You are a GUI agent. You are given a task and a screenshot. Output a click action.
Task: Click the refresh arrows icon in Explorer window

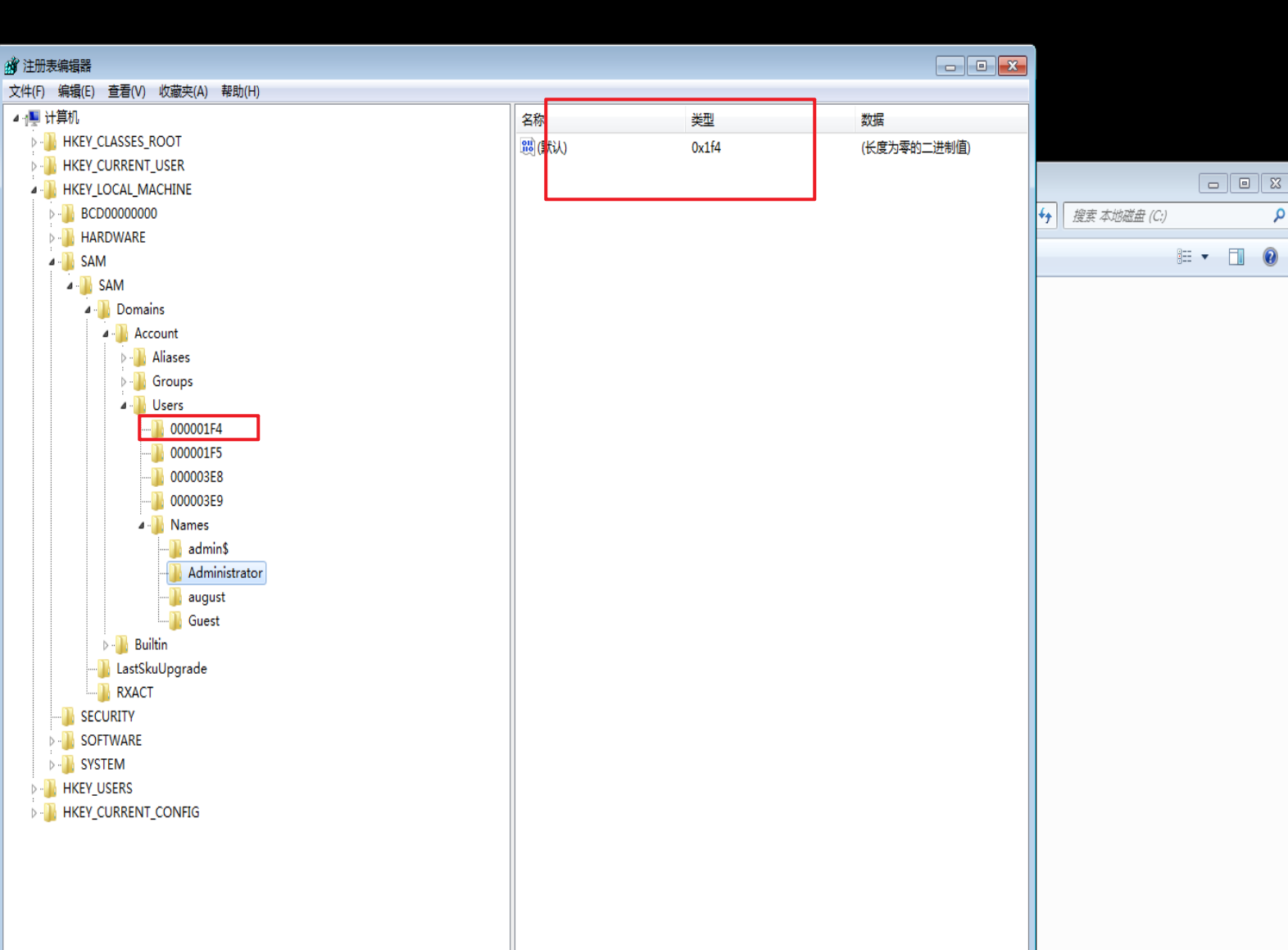1045,216
